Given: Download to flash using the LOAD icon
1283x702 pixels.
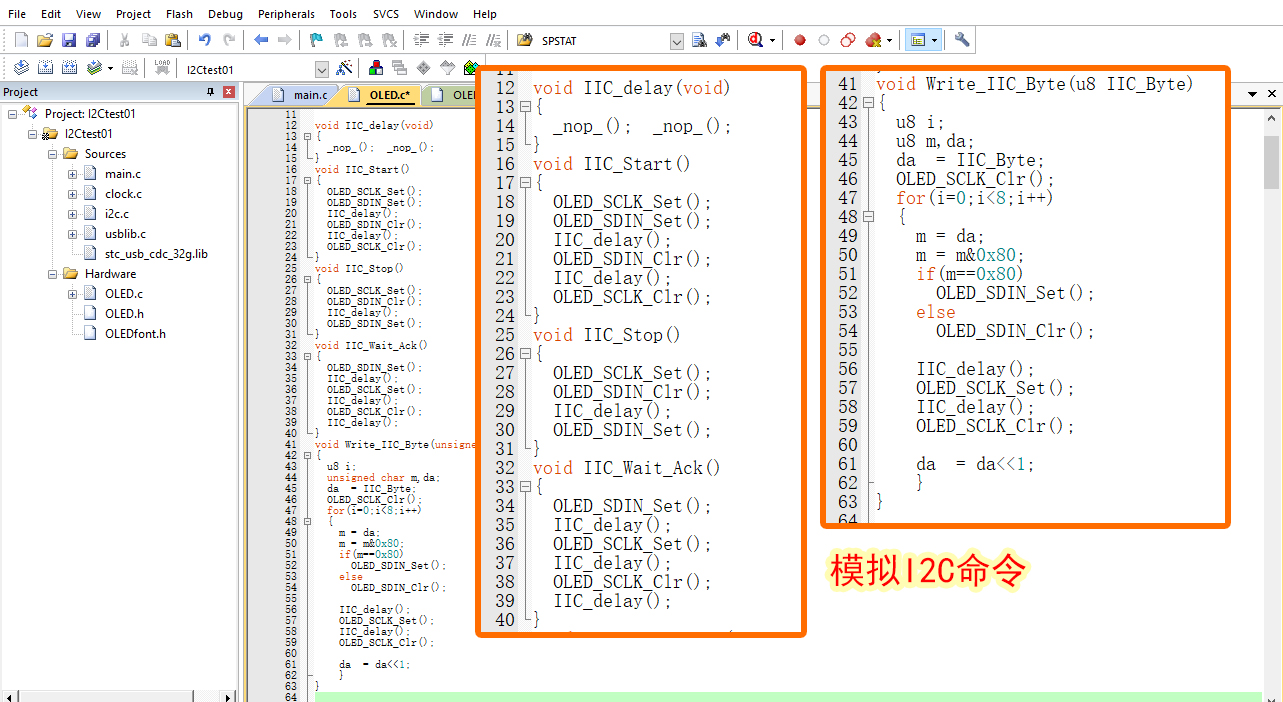Looking at the screenshot, I should pyautogui.click(x=162, y=68).
